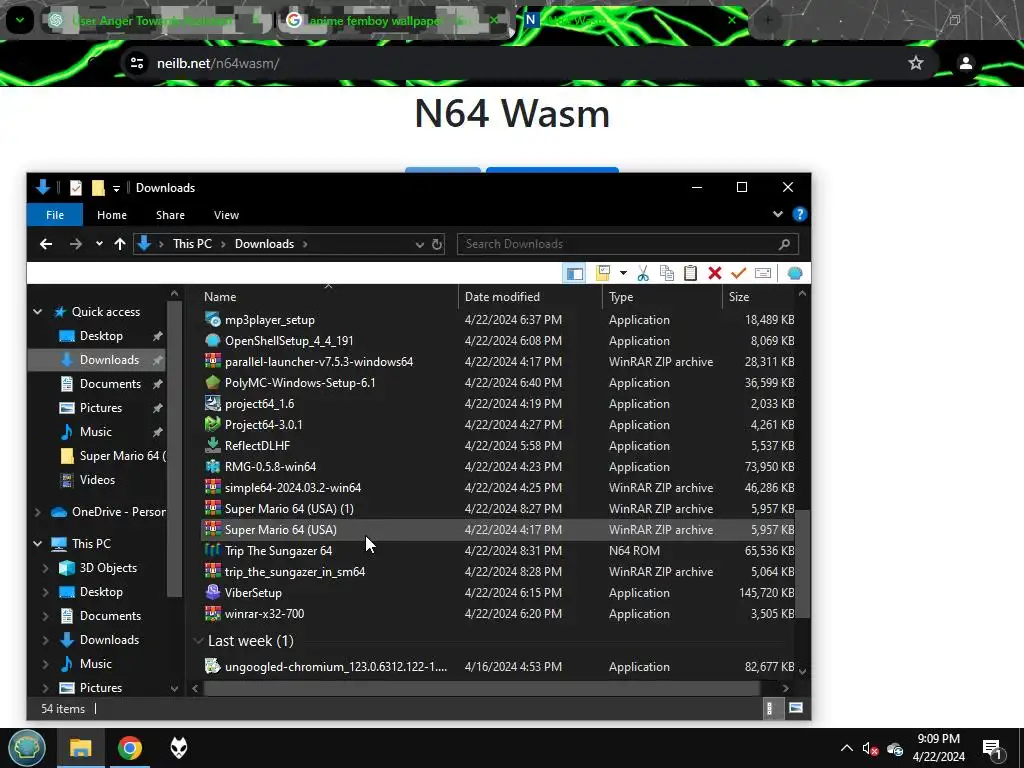Click the file list vertical scrollbar
This screenshot has height=768, width=1024.
coord(803,563)
